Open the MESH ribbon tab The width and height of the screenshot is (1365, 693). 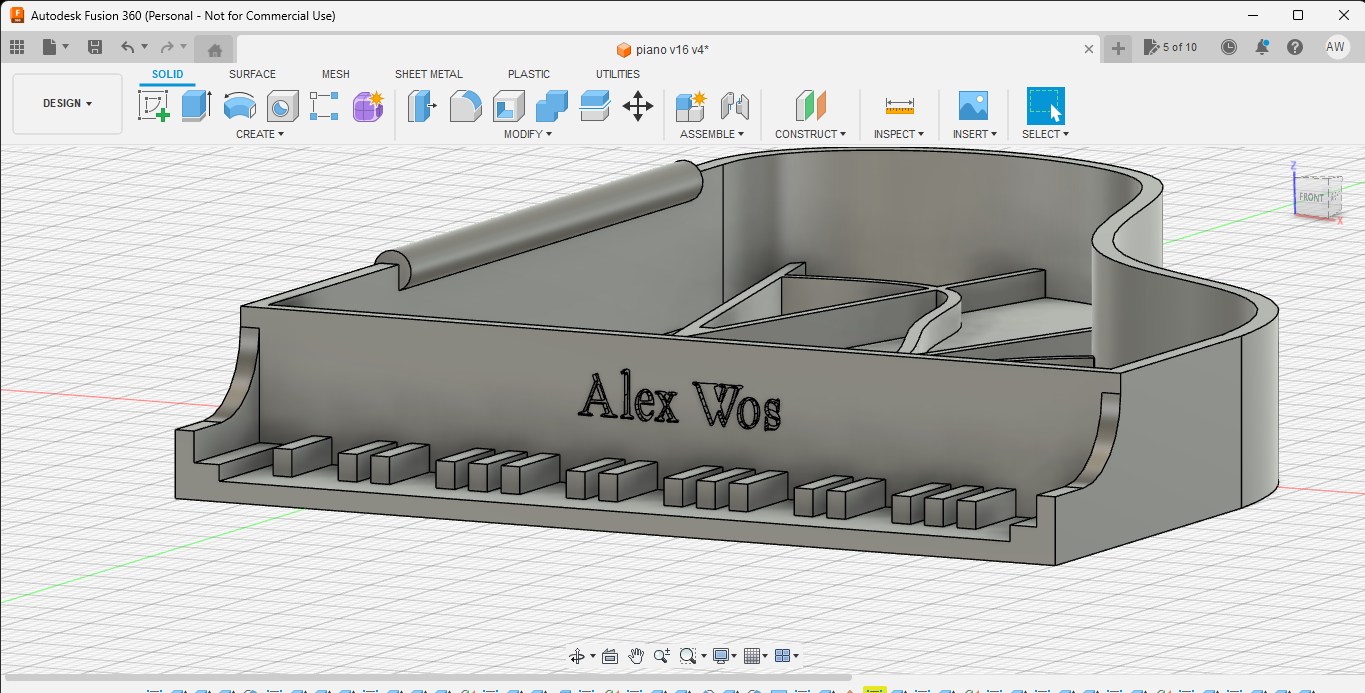click(x=336, y=73)
